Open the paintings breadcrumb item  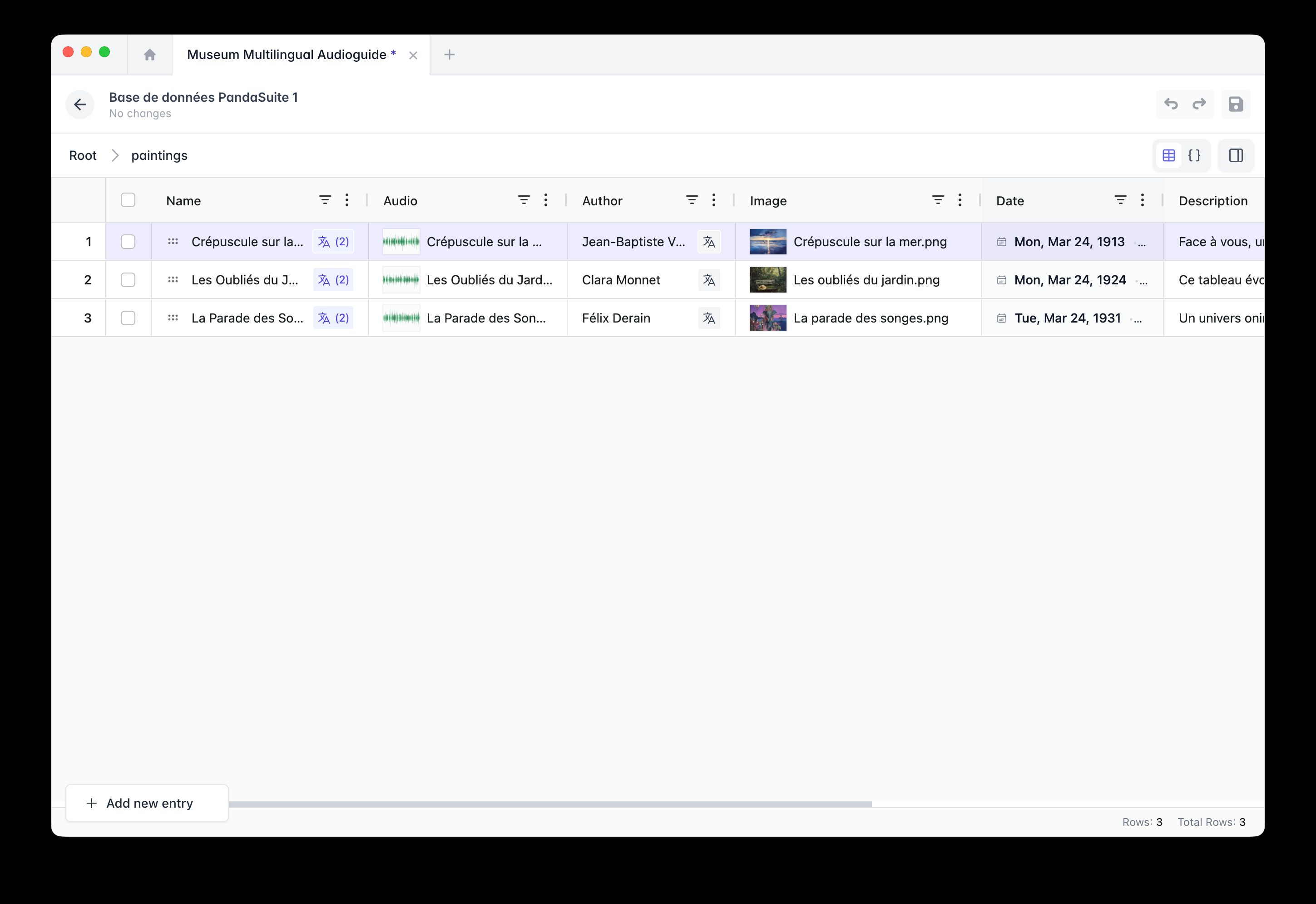[159, 155]
